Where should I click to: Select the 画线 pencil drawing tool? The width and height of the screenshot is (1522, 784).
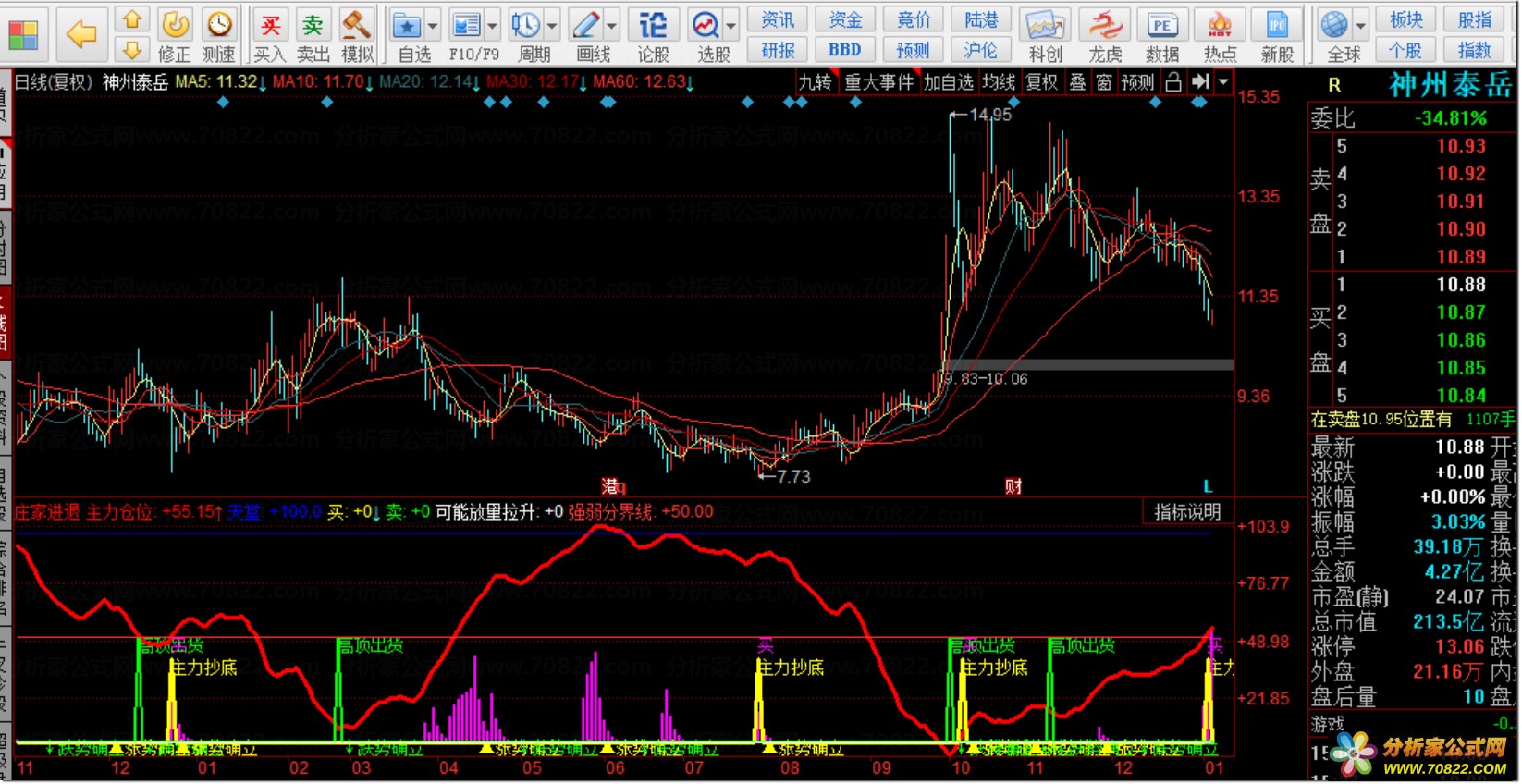coord(584,25)
